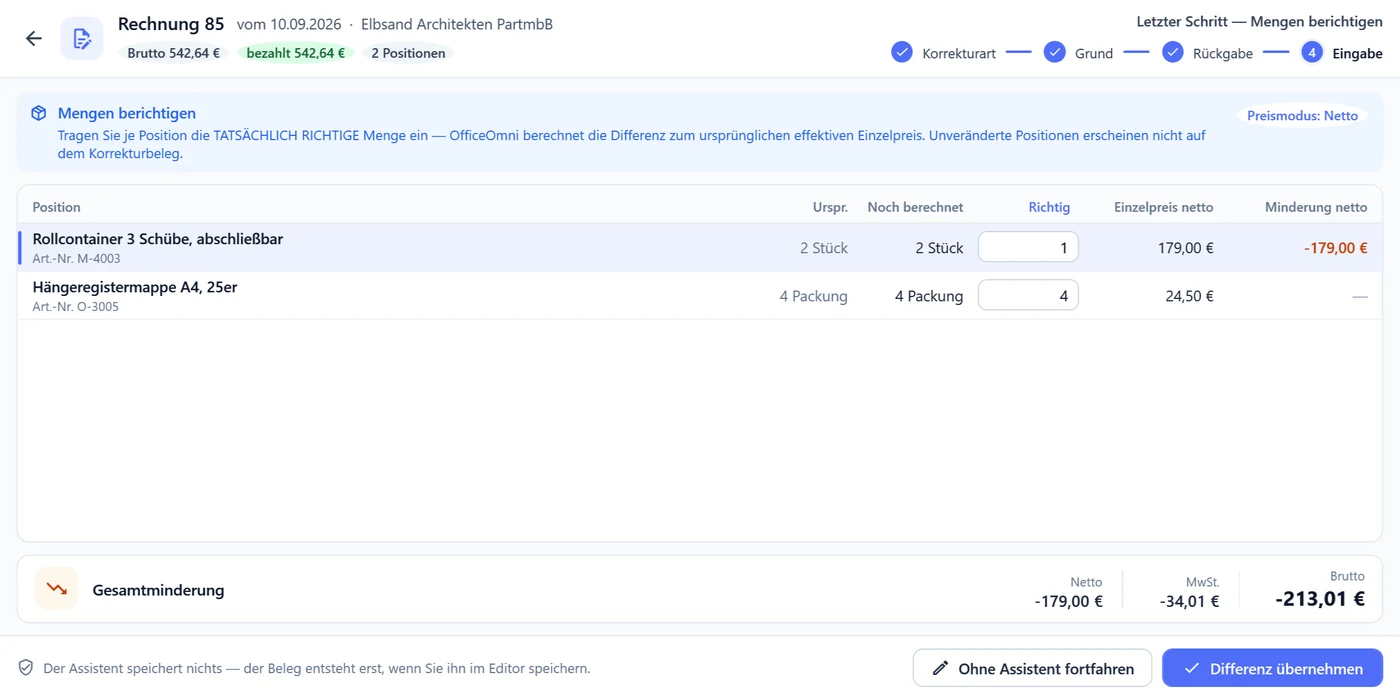
Task: Click the package icon beside Mengen berichtigen
Action: [x=39, y=114]
